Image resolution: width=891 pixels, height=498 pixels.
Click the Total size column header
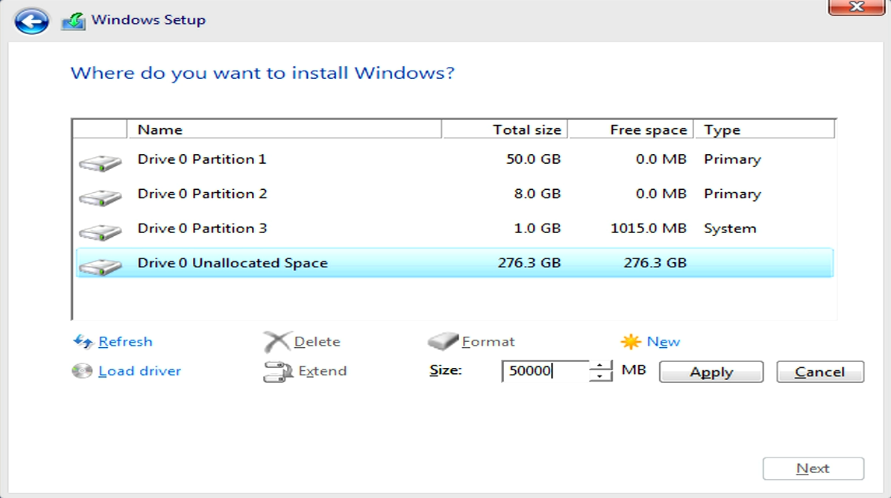click(x=505, y=130)
